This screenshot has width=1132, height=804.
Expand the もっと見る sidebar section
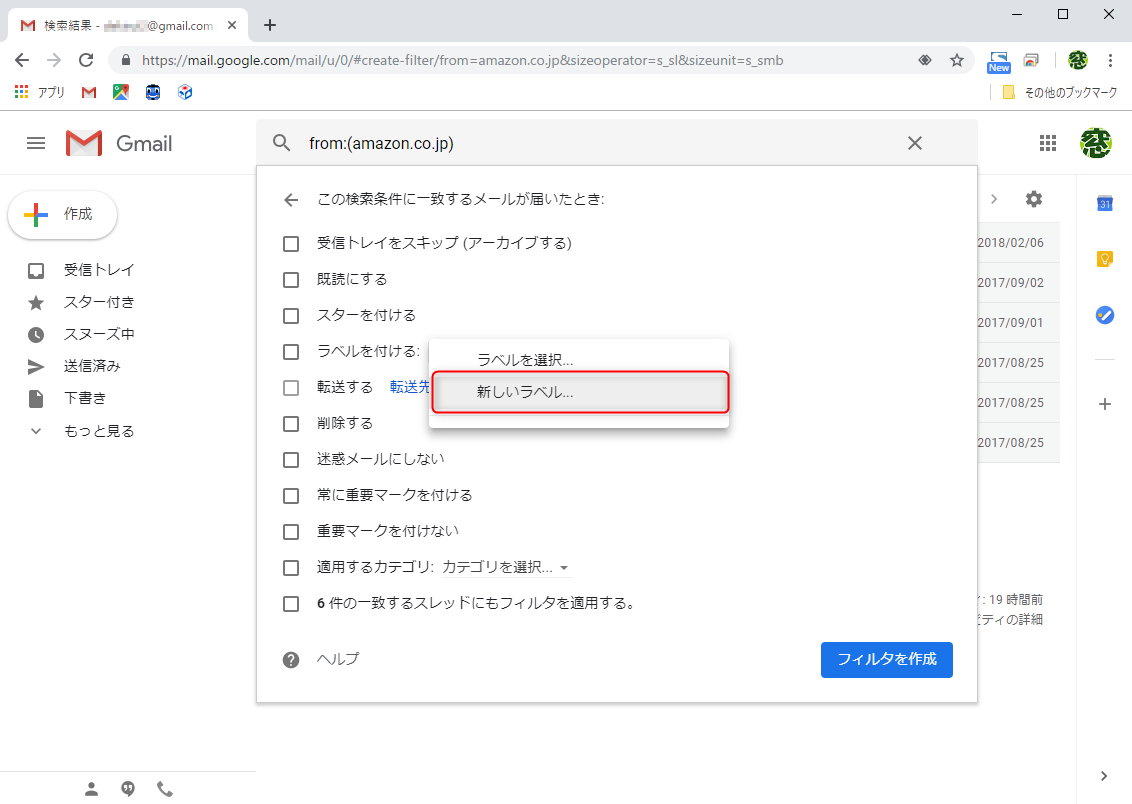[x=101, y=430]
